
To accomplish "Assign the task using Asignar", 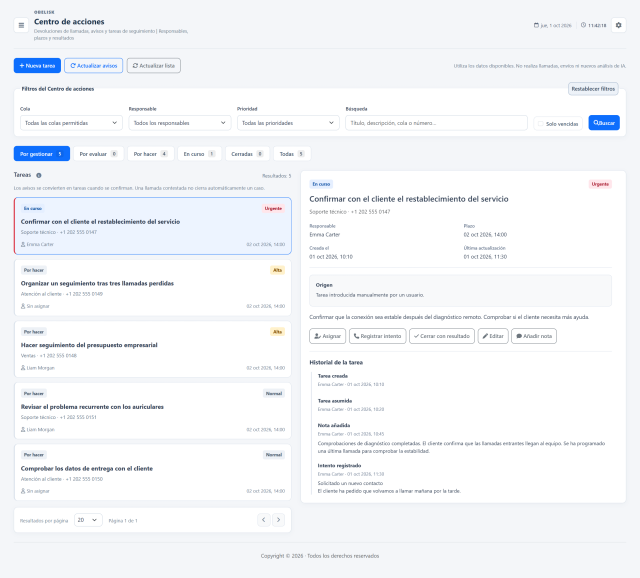I will coord(327,336).
